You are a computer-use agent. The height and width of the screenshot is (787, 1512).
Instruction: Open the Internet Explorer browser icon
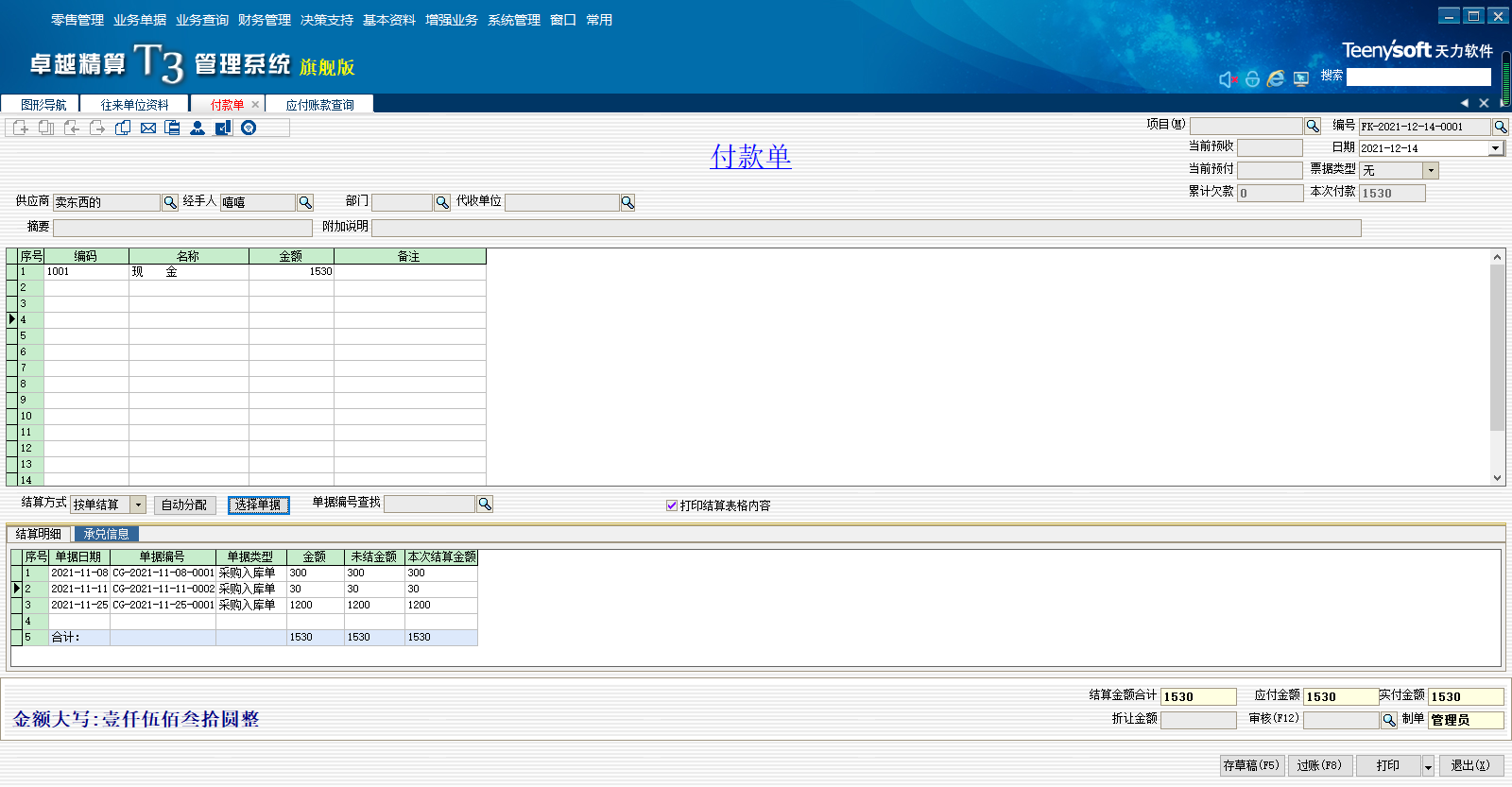(1276, 78)
